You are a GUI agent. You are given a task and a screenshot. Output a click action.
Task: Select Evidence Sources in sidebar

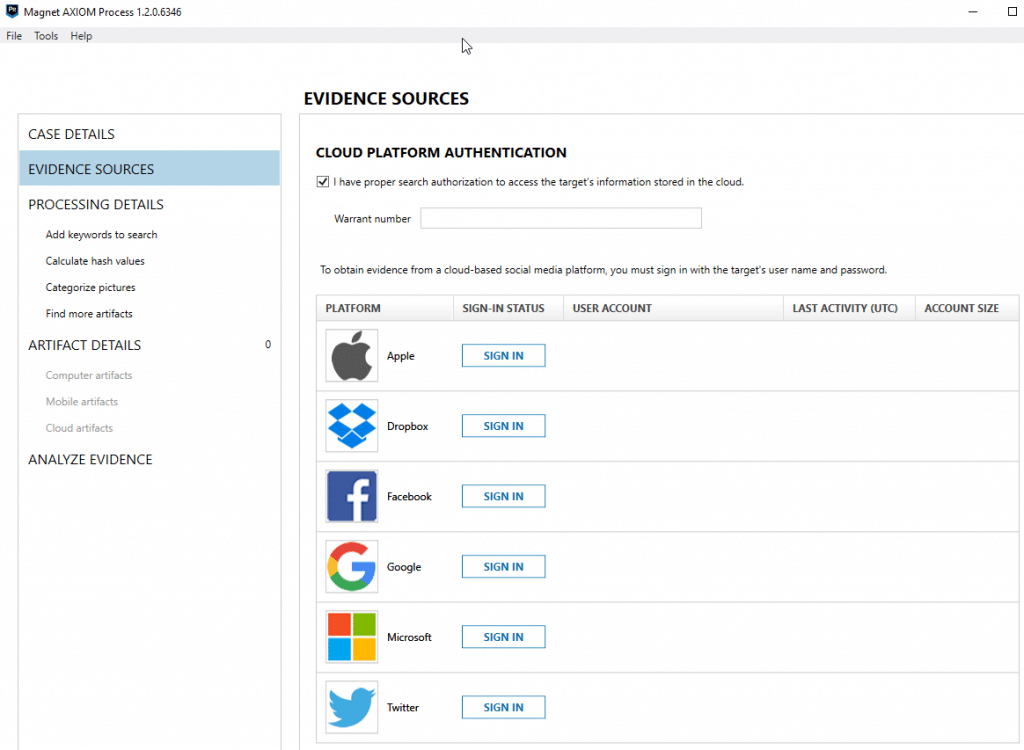[150, 169]
